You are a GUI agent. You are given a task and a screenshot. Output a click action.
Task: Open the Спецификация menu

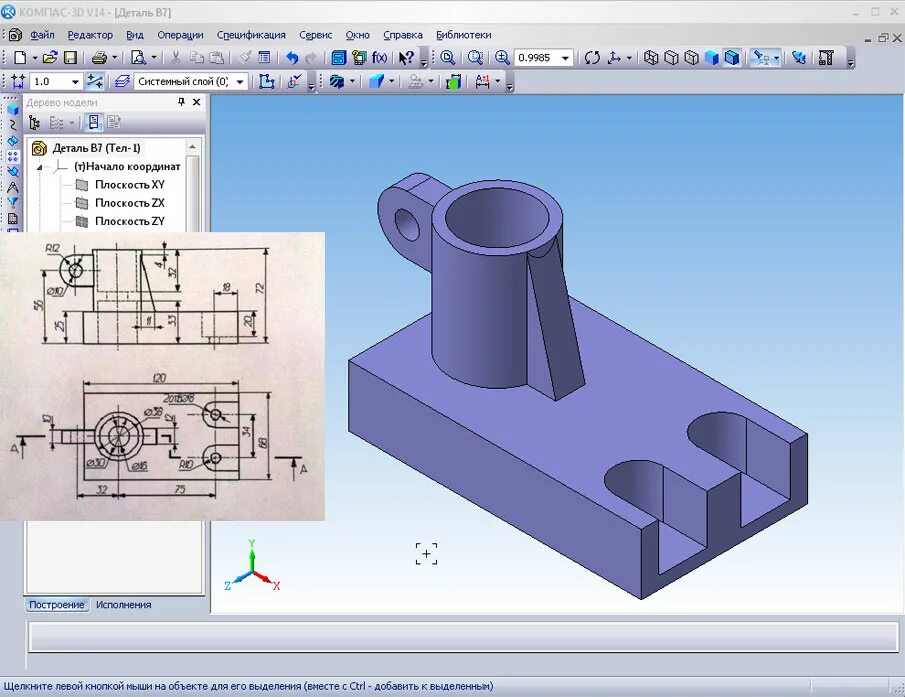tap(251, 35)
